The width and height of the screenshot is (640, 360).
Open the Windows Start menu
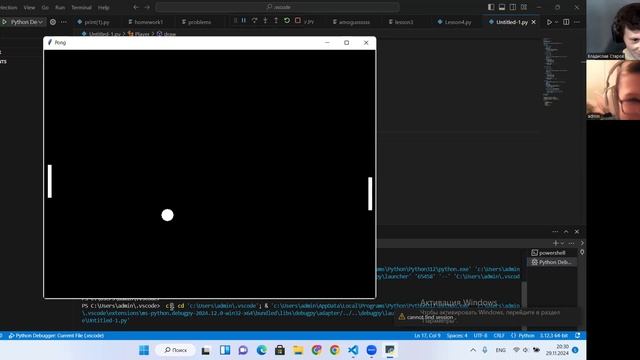pyautogui.click(x=144, y=350)
